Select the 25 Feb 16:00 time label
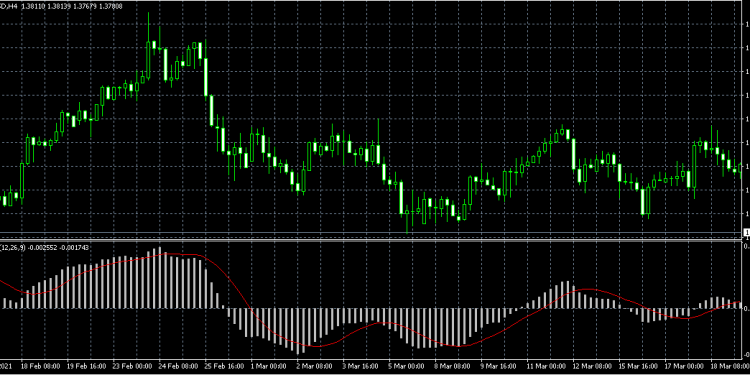750x375 pixels. (224, 366)
